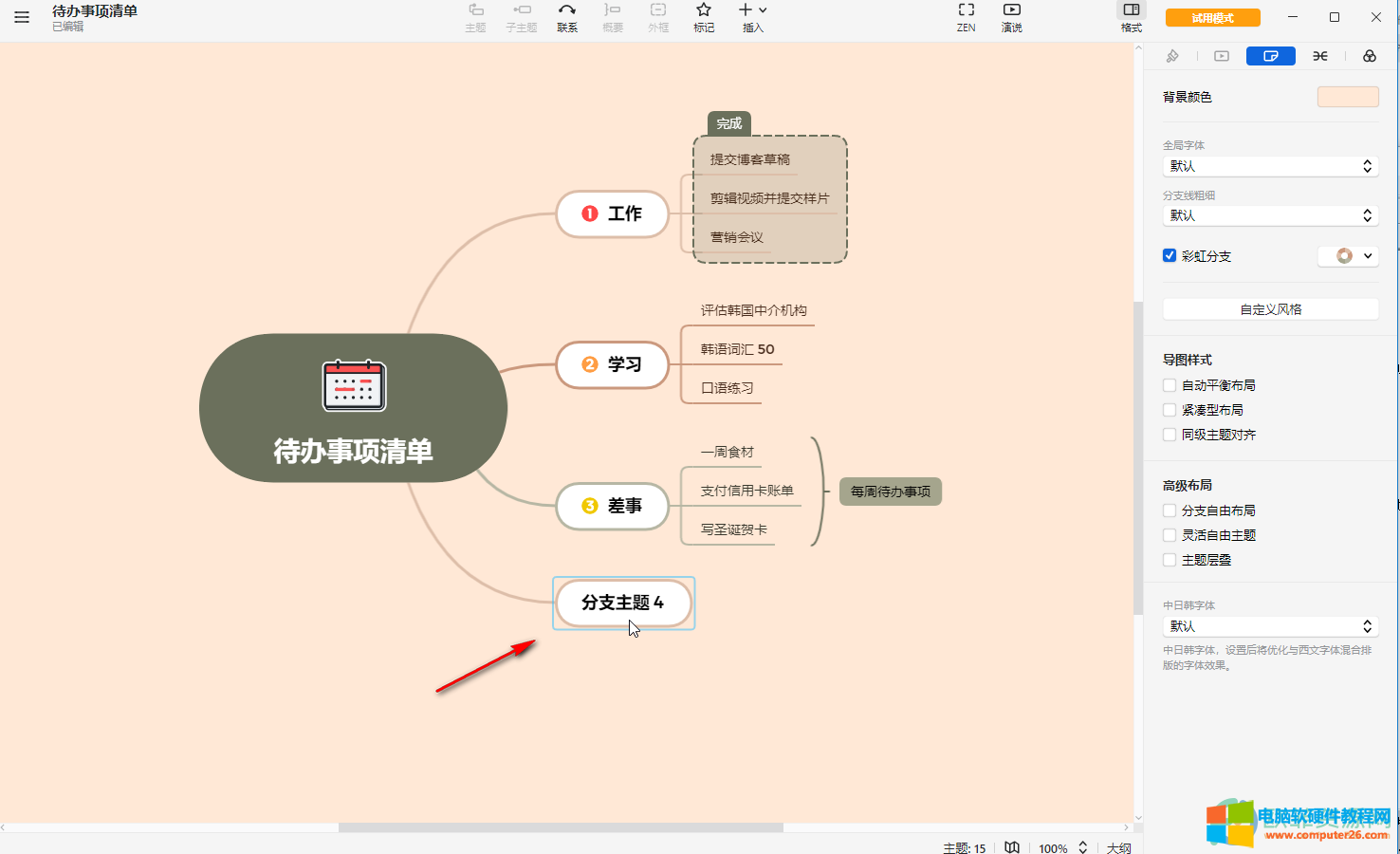Switch to 大纲 outline view
1400x854 pixels.
(x=1119, y=847)
